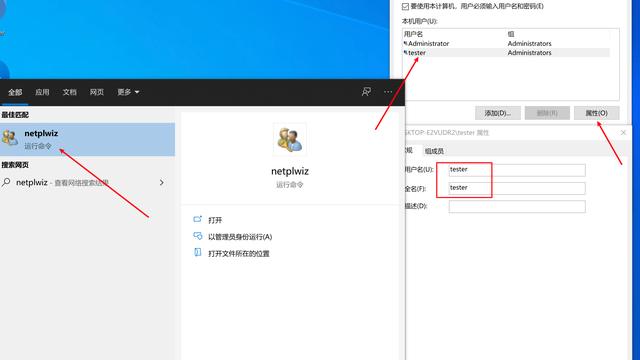Expand the 更多 search filter dropdown
The width and height of the screenshot is (640, 360).
point(128,92)
